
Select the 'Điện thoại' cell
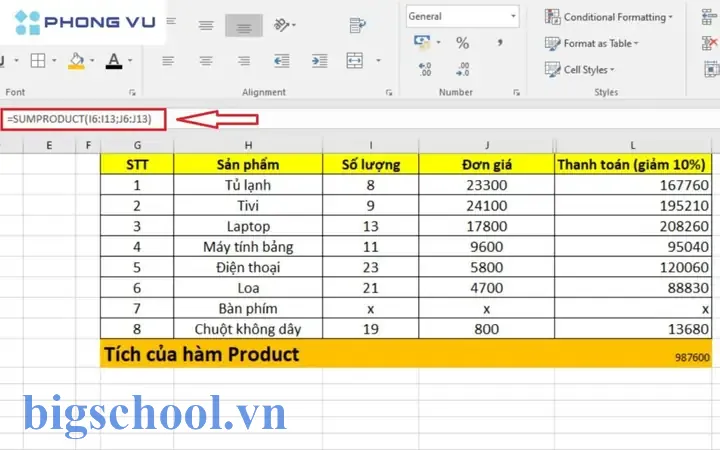tap(248, 267)
